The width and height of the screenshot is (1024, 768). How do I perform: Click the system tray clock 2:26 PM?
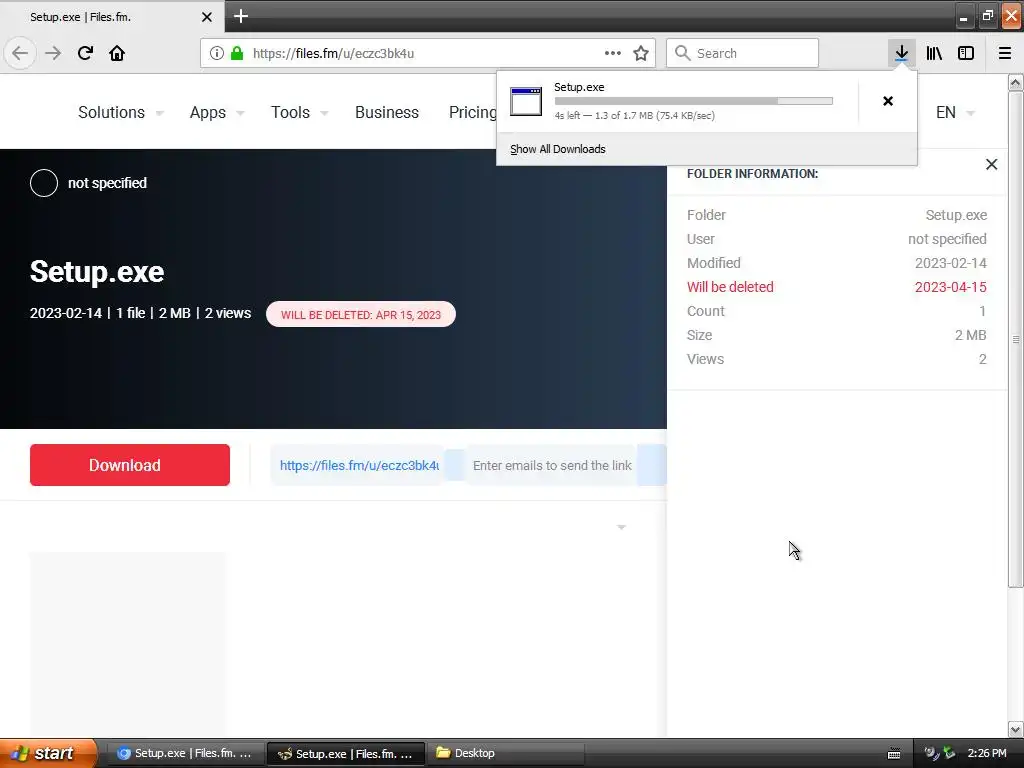click(987, 753)
